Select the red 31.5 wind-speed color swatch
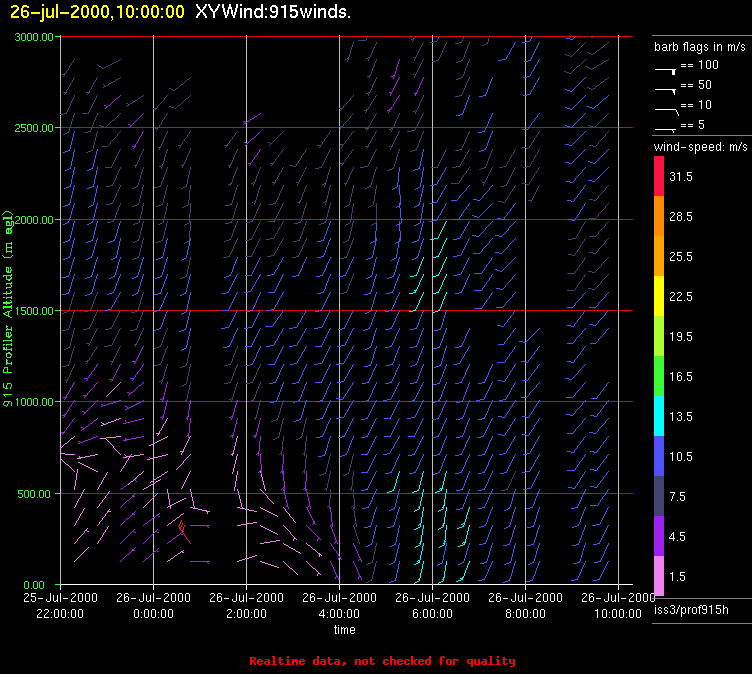The width and height of the screenshot is (752, 674). pyautogui.click(x=660, y=176)
